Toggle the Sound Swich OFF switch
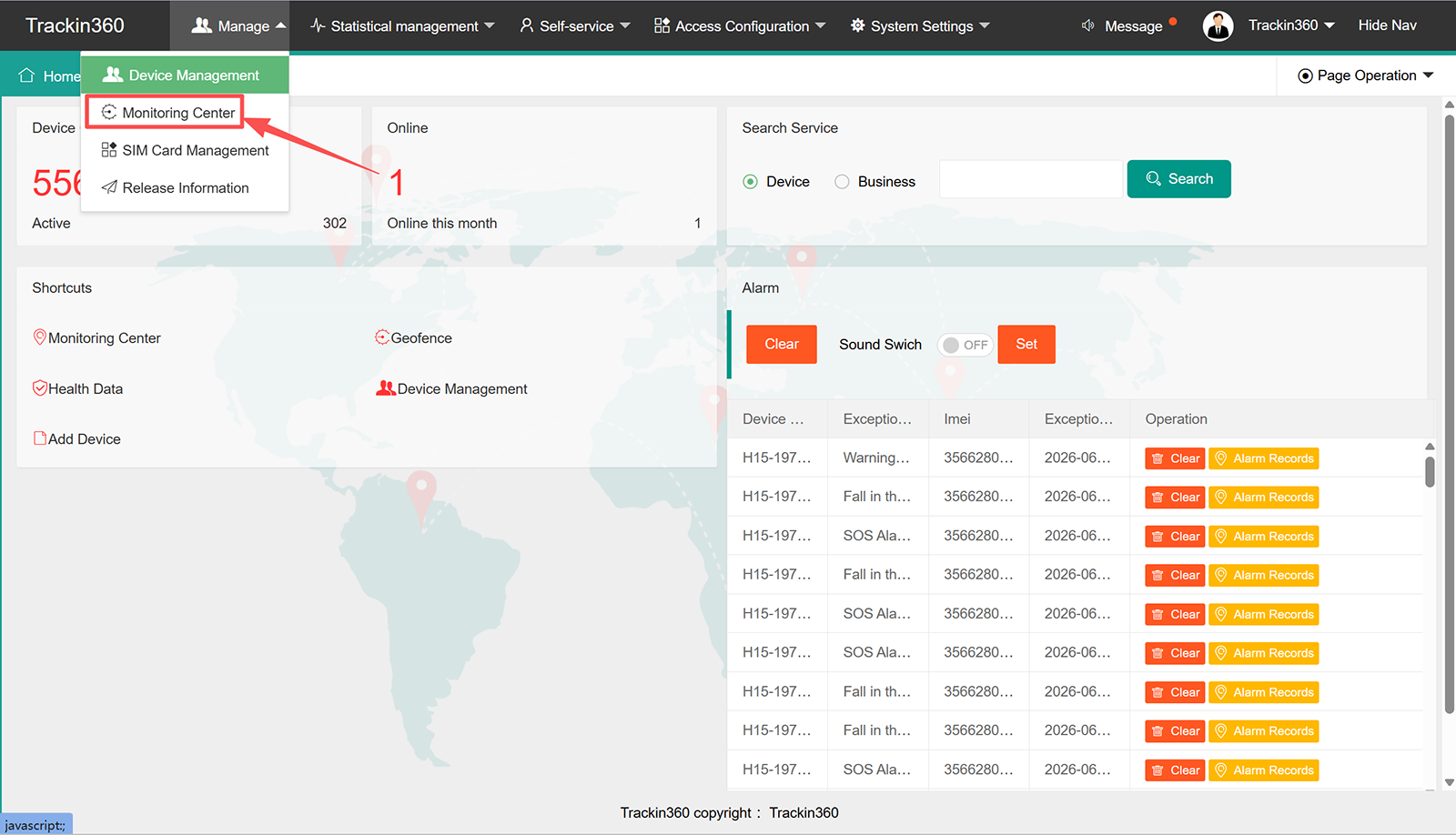The width and height of the screenshot is (1456, 835). [x=965, y=345]
